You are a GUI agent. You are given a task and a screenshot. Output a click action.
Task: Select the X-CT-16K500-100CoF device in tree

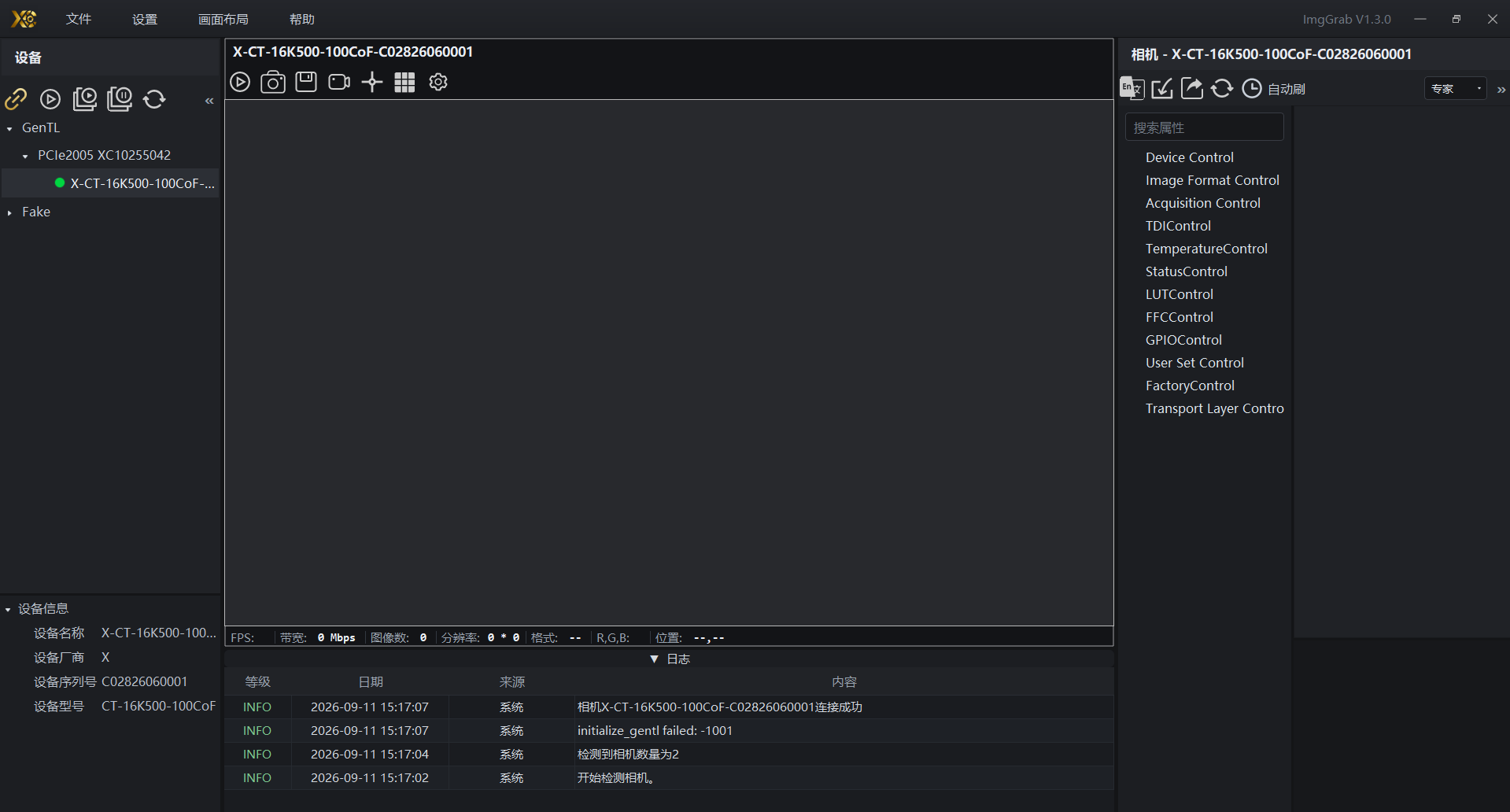tap(111, 183)
